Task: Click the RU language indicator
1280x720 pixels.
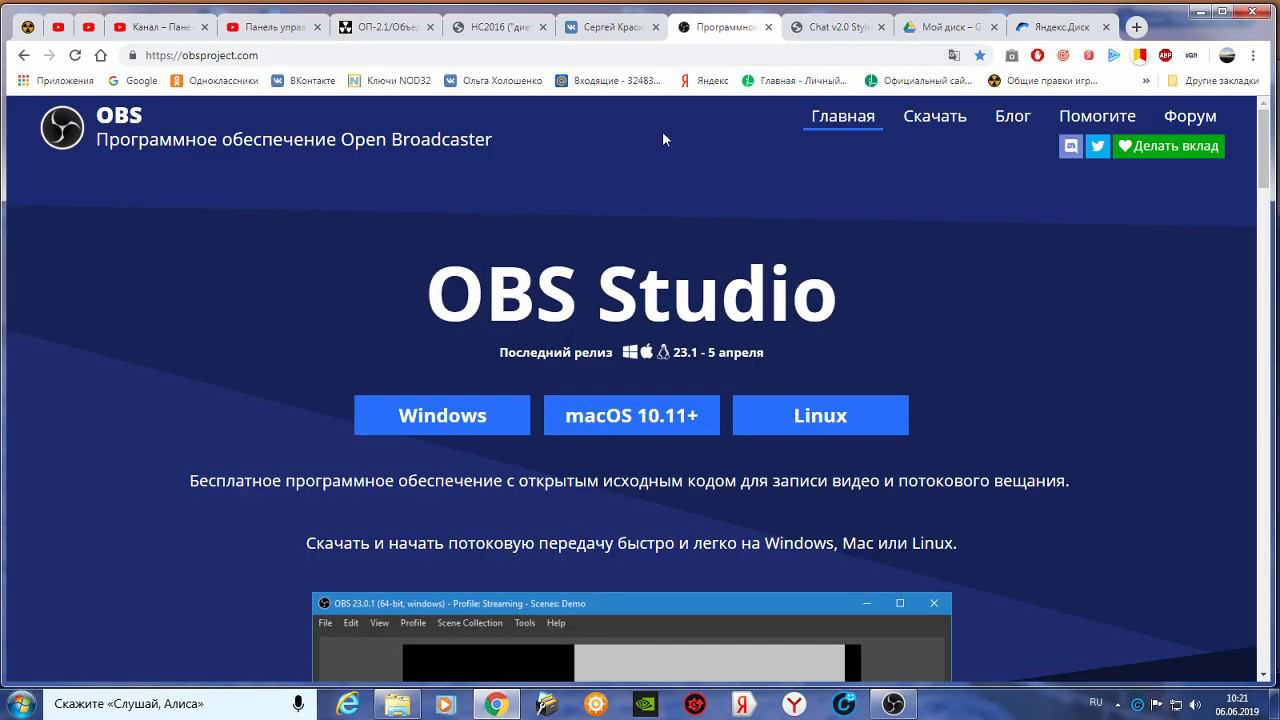Action: coord(1096,703)
